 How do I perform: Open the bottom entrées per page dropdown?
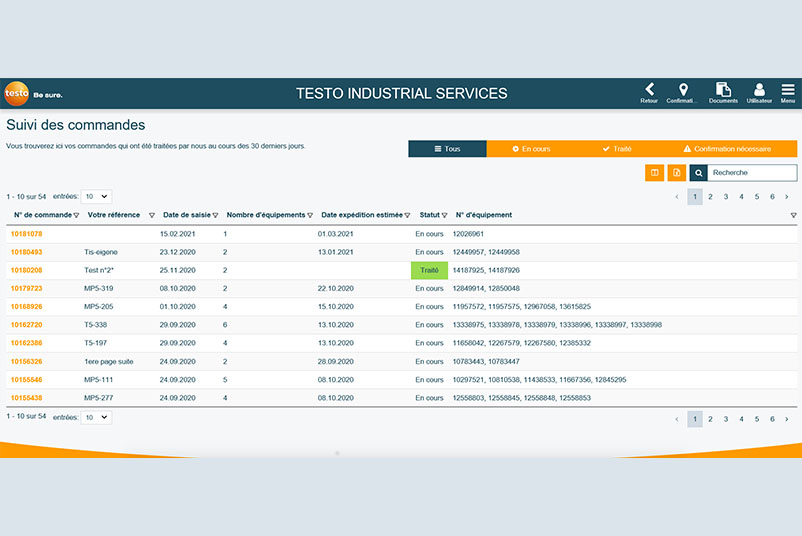pyautogui.click(x=96, y=417)
